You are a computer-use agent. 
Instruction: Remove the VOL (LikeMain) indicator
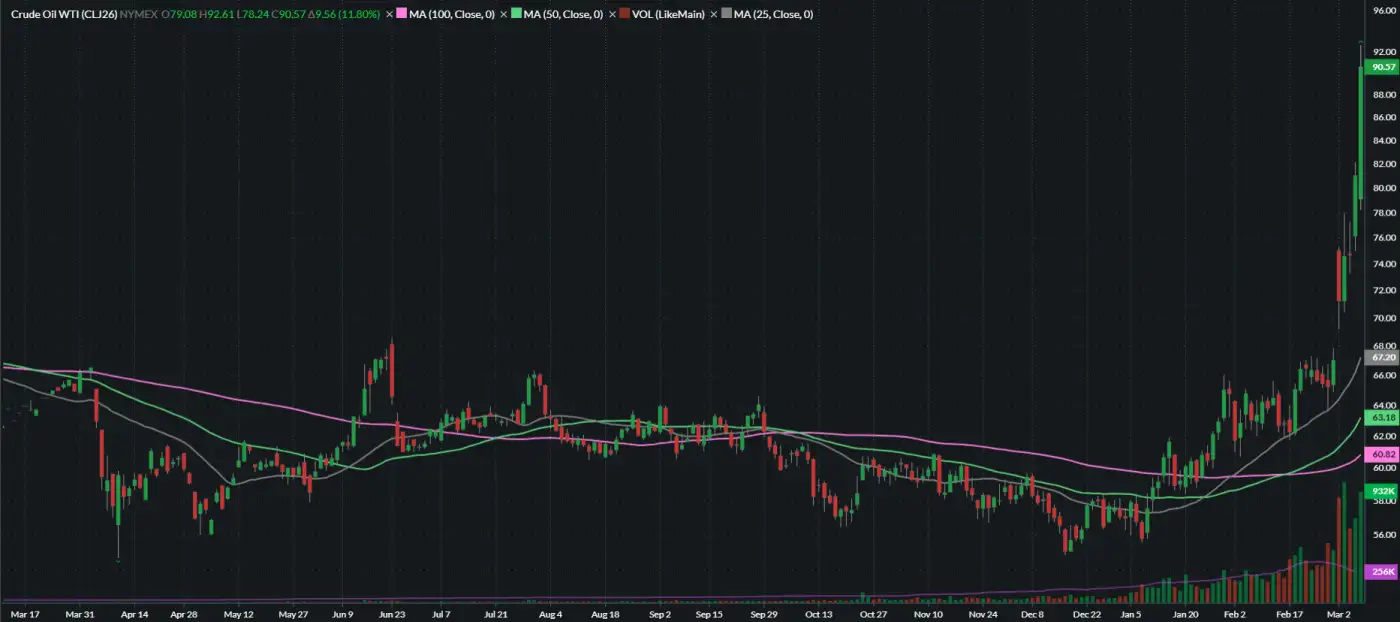[612, 15]
